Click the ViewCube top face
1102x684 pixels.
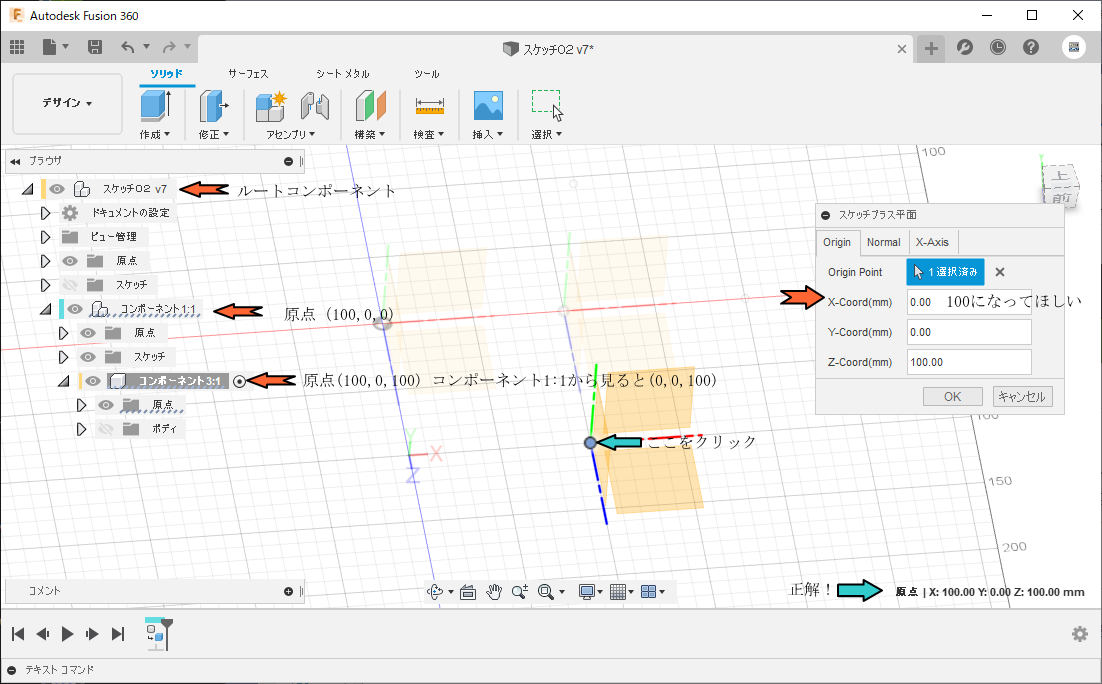[x=1059, y=175]
